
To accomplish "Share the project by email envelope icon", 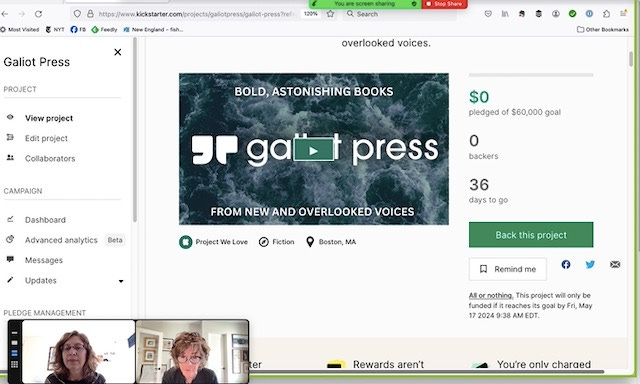I will pyautogui.click(x=615, y=264).
